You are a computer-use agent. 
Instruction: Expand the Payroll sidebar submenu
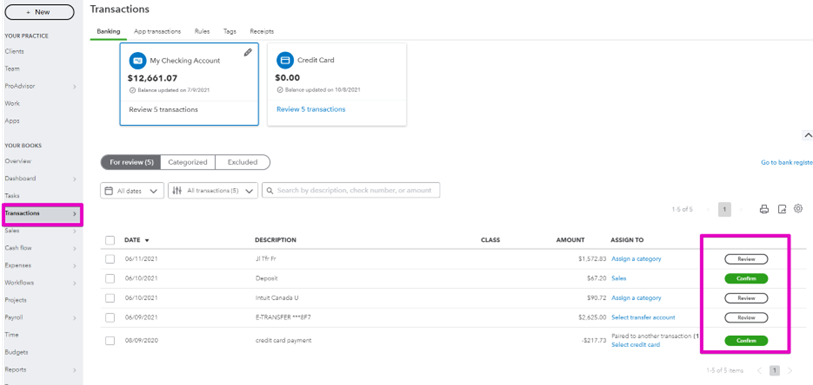pyautogui.click(x=74, y=318)
